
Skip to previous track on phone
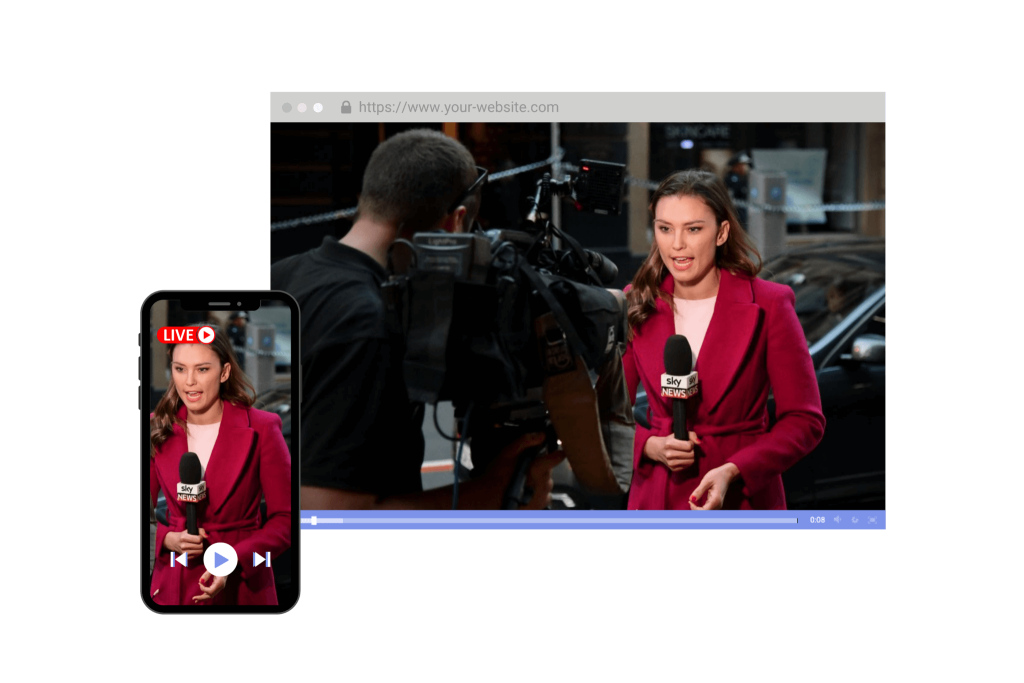179,560
